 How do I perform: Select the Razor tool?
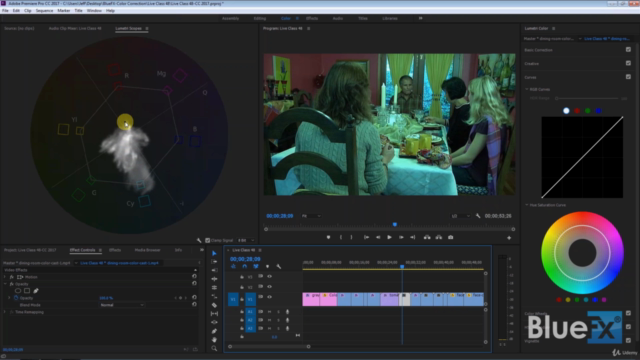(214, 305)
